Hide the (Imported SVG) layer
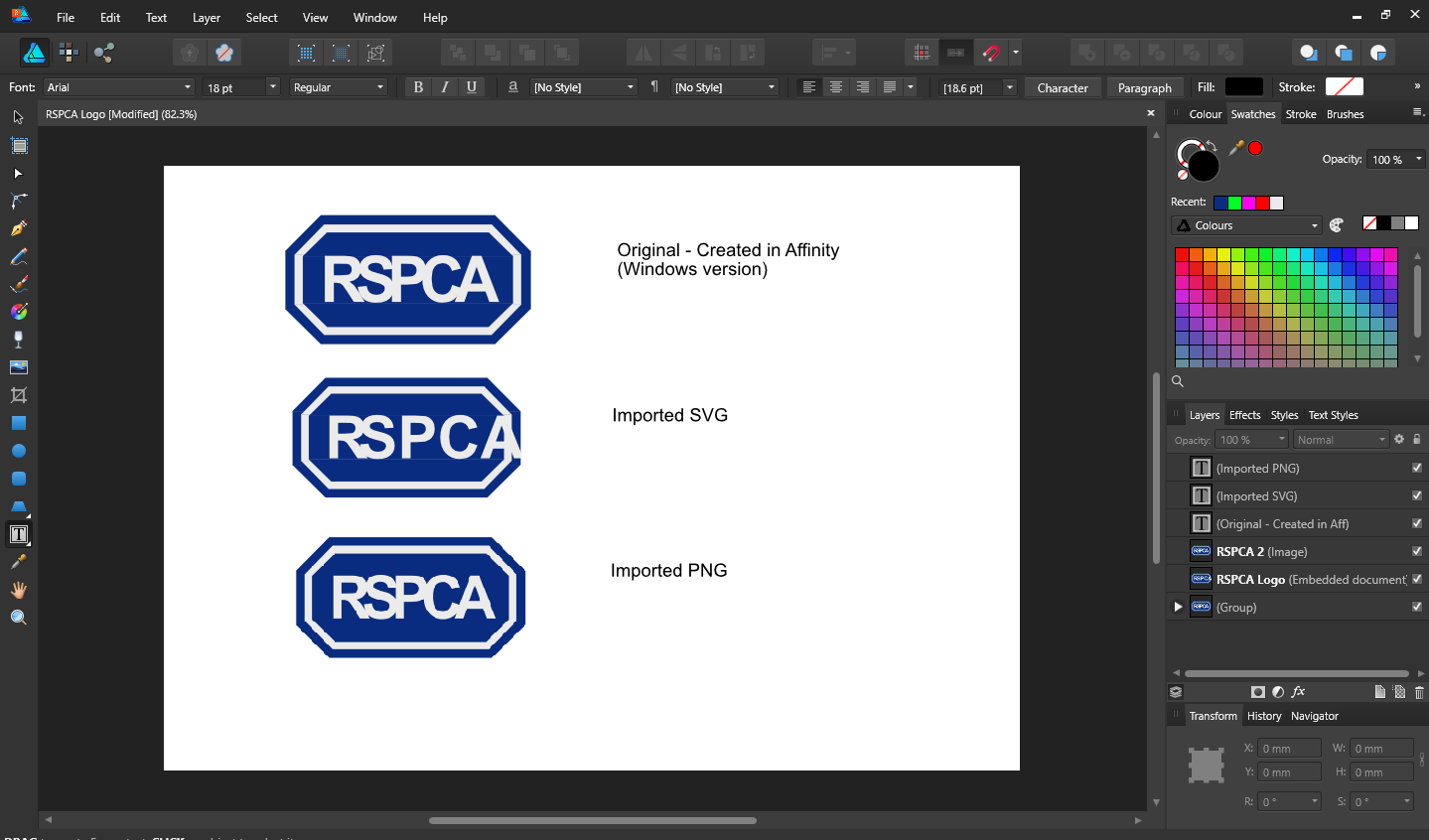 click(1417, 495)
